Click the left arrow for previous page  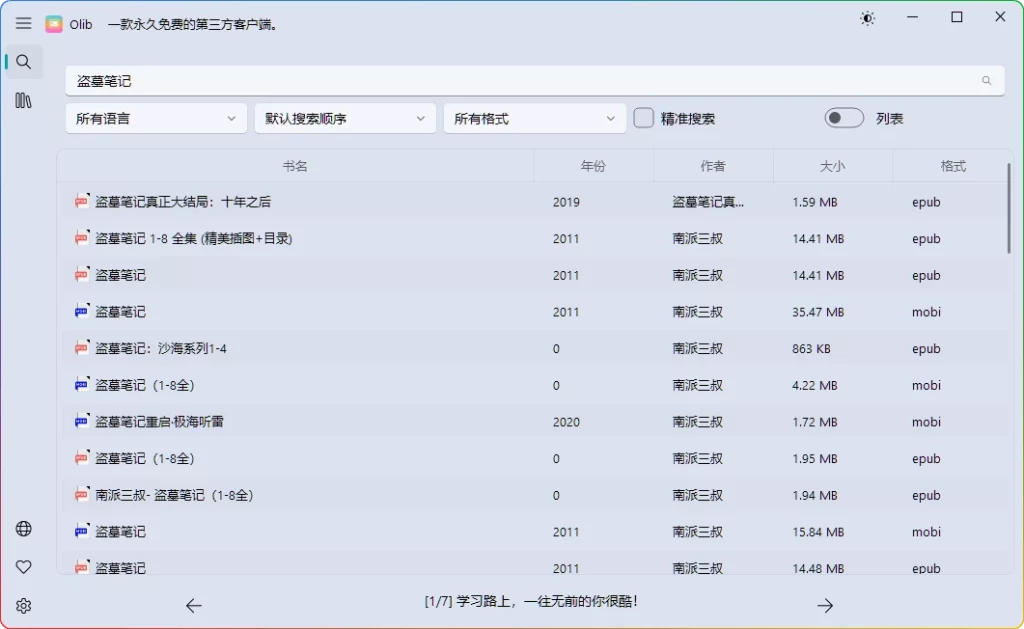(193, 605)
